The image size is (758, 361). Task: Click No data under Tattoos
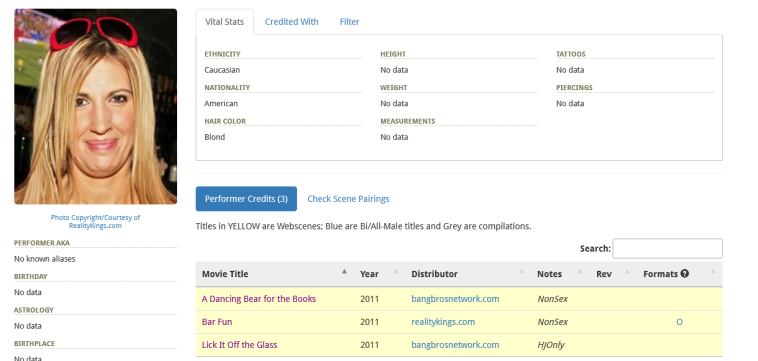(x=570, y=70)
